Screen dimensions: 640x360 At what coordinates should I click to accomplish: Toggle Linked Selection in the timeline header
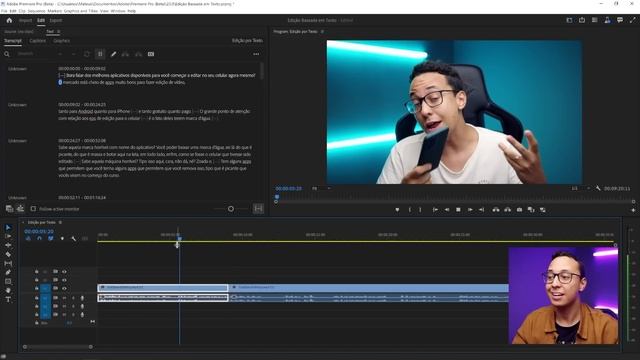[x=51, y=238]
